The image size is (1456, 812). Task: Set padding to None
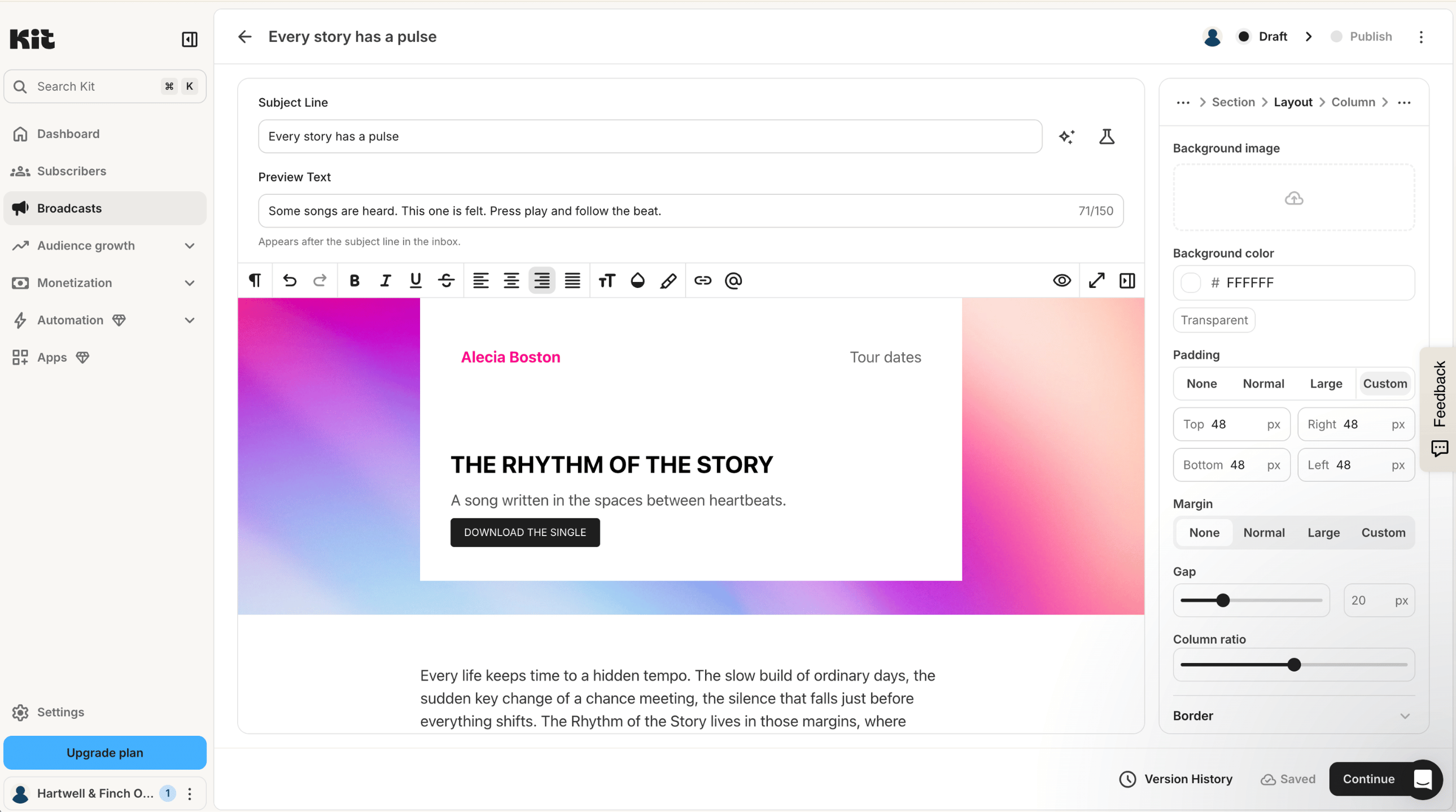coord(1201,384)
